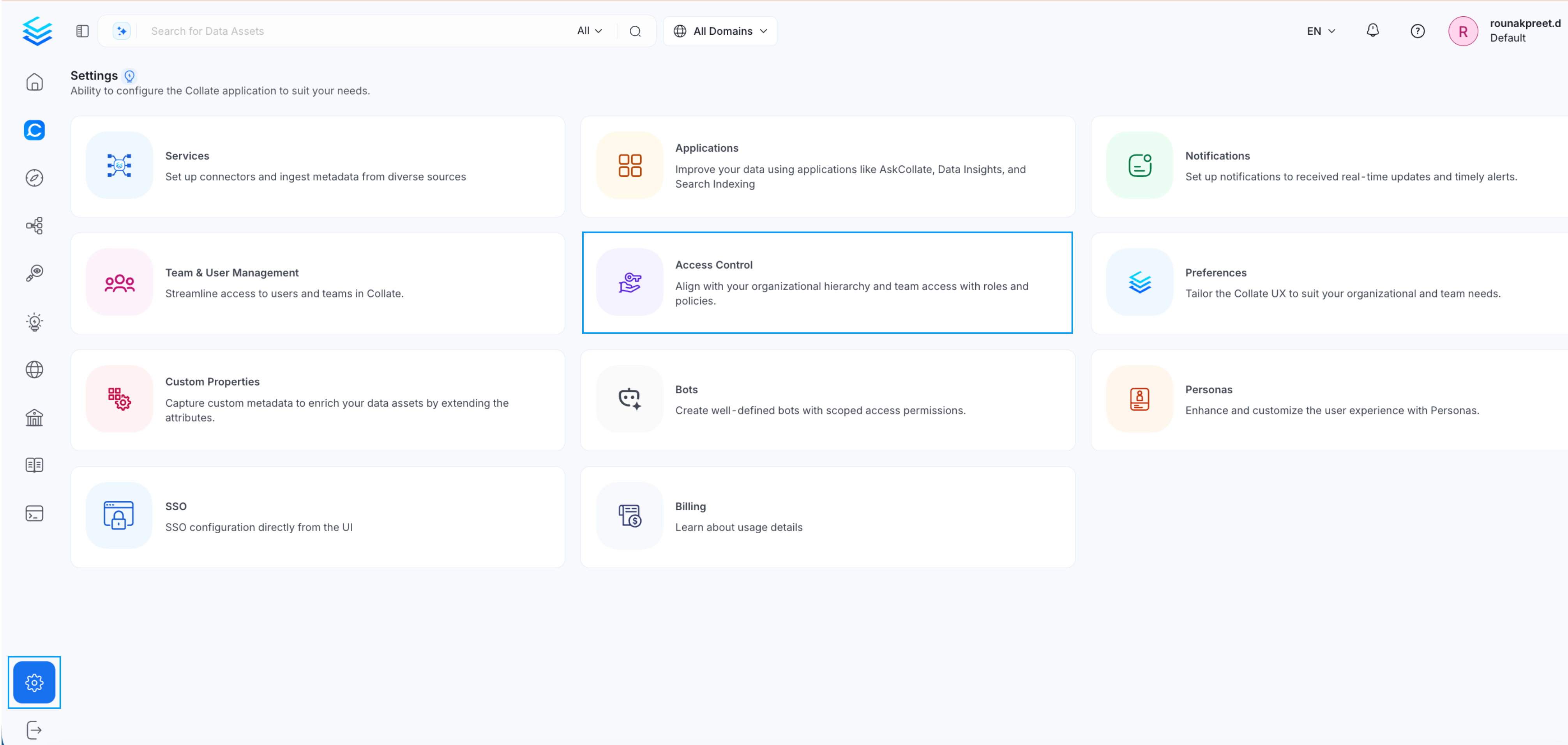The height and width of the screenshot is (745, 1568).
Task: Click the help question mark icon
Action: coord(1417,31)
